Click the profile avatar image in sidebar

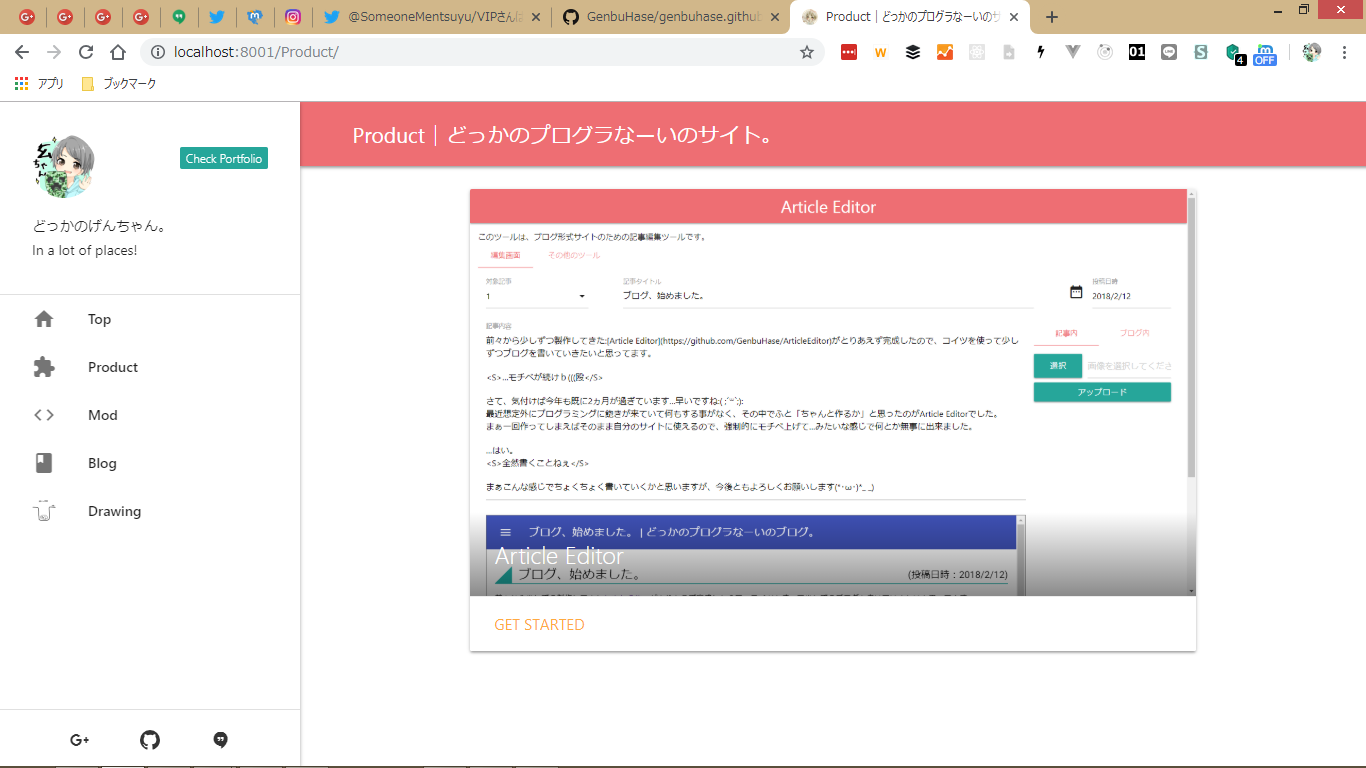[x=64, y=166]
